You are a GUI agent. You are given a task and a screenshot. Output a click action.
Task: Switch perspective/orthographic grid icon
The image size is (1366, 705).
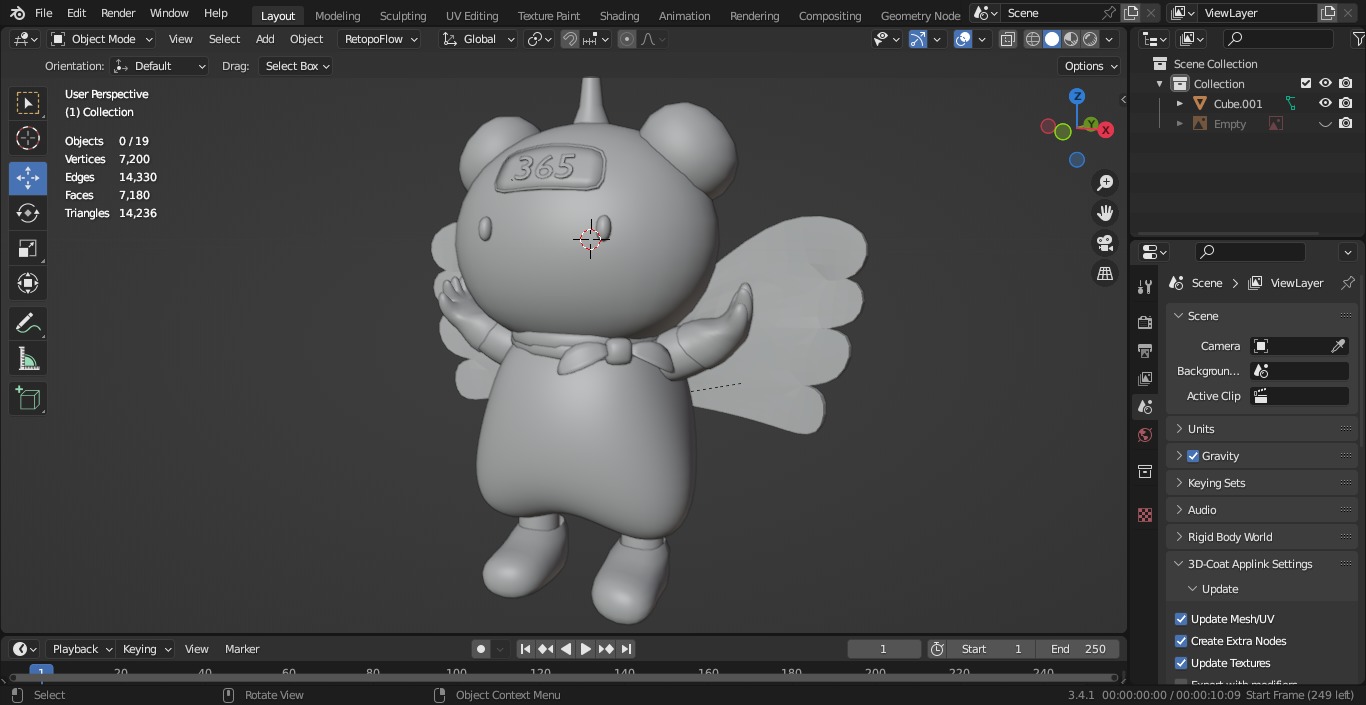tap(1105, 273)
